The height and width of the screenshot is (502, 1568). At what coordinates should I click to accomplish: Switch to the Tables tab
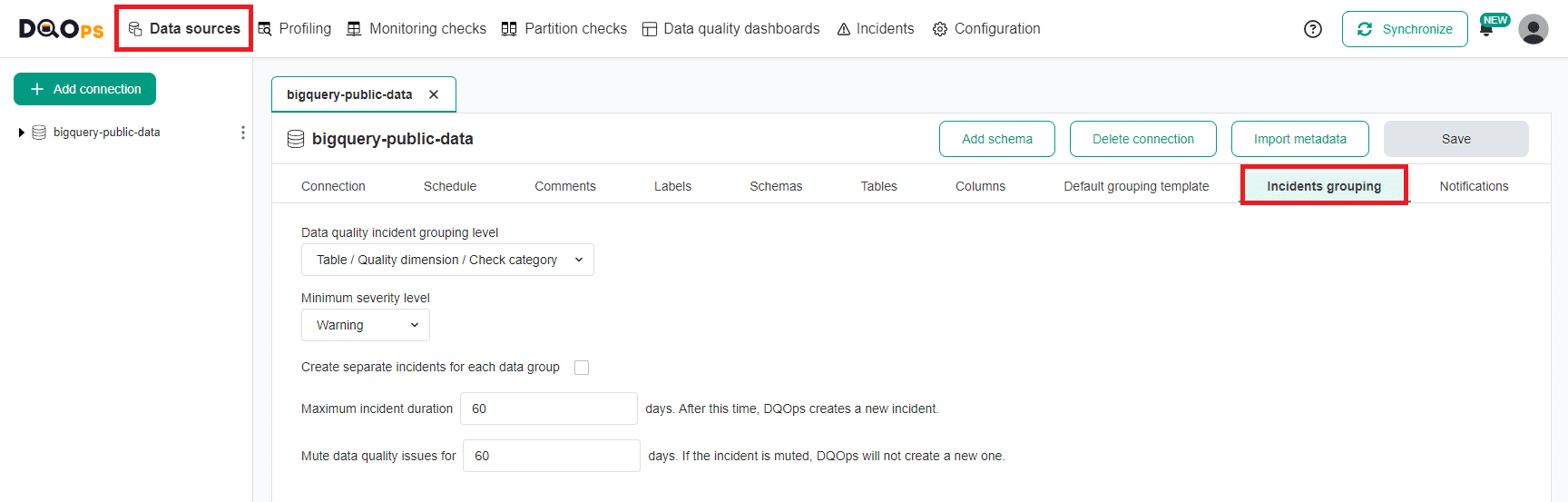click(879, 186)
